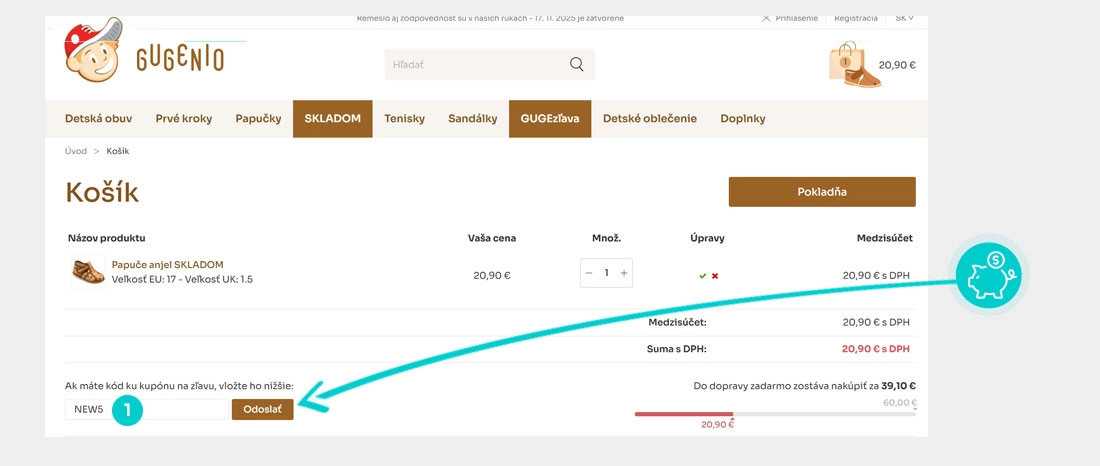The height and width of the screenshot is (466, 1100).
Task: Open the Papuče anjel SKLADOM product link
Action: (x=168, y=265)
